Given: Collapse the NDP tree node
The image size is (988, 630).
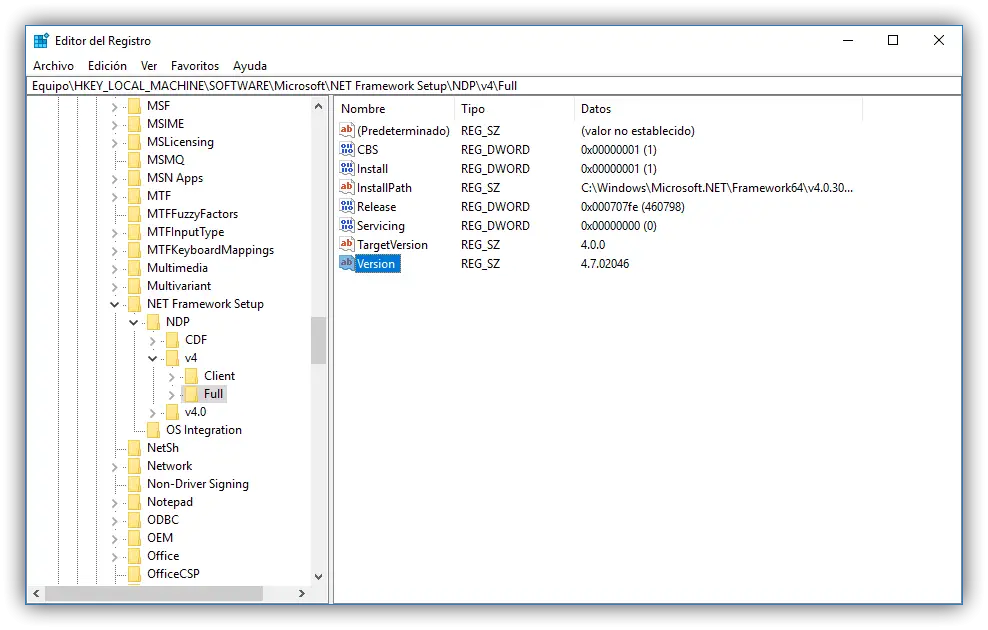Looking at the screenshot, I should click(133, 323).
